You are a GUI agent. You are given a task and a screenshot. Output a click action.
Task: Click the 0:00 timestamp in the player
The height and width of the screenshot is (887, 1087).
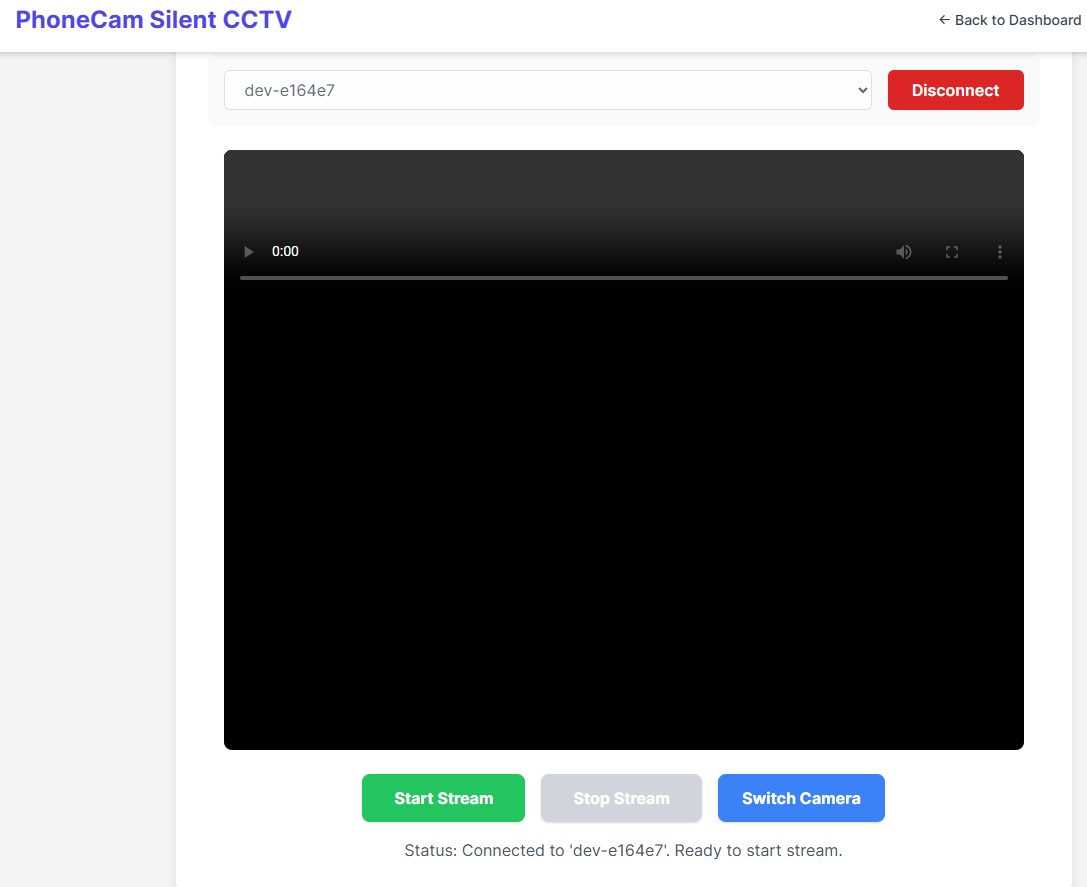(285, 251)
